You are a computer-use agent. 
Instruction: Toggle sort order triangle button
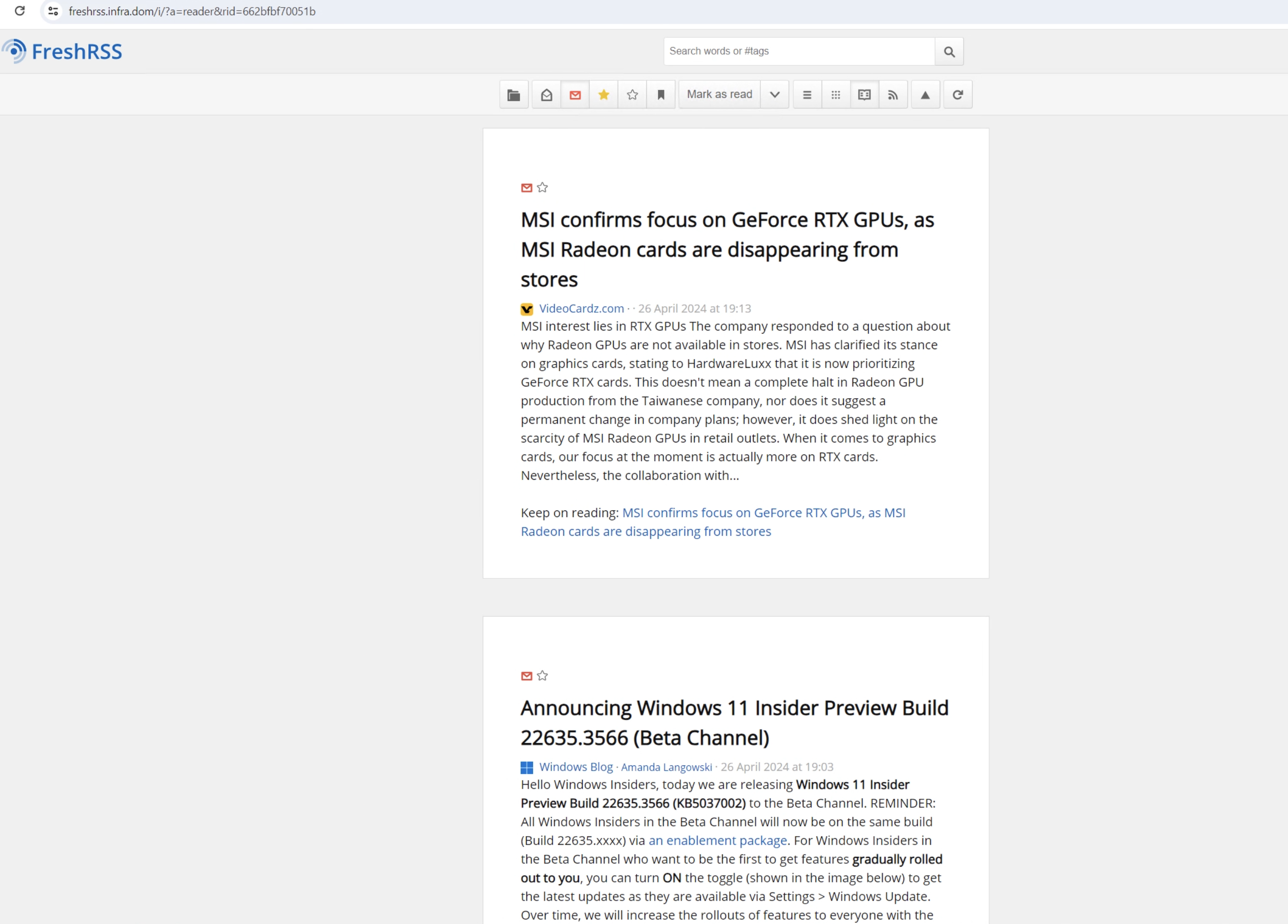coord(925,95)
